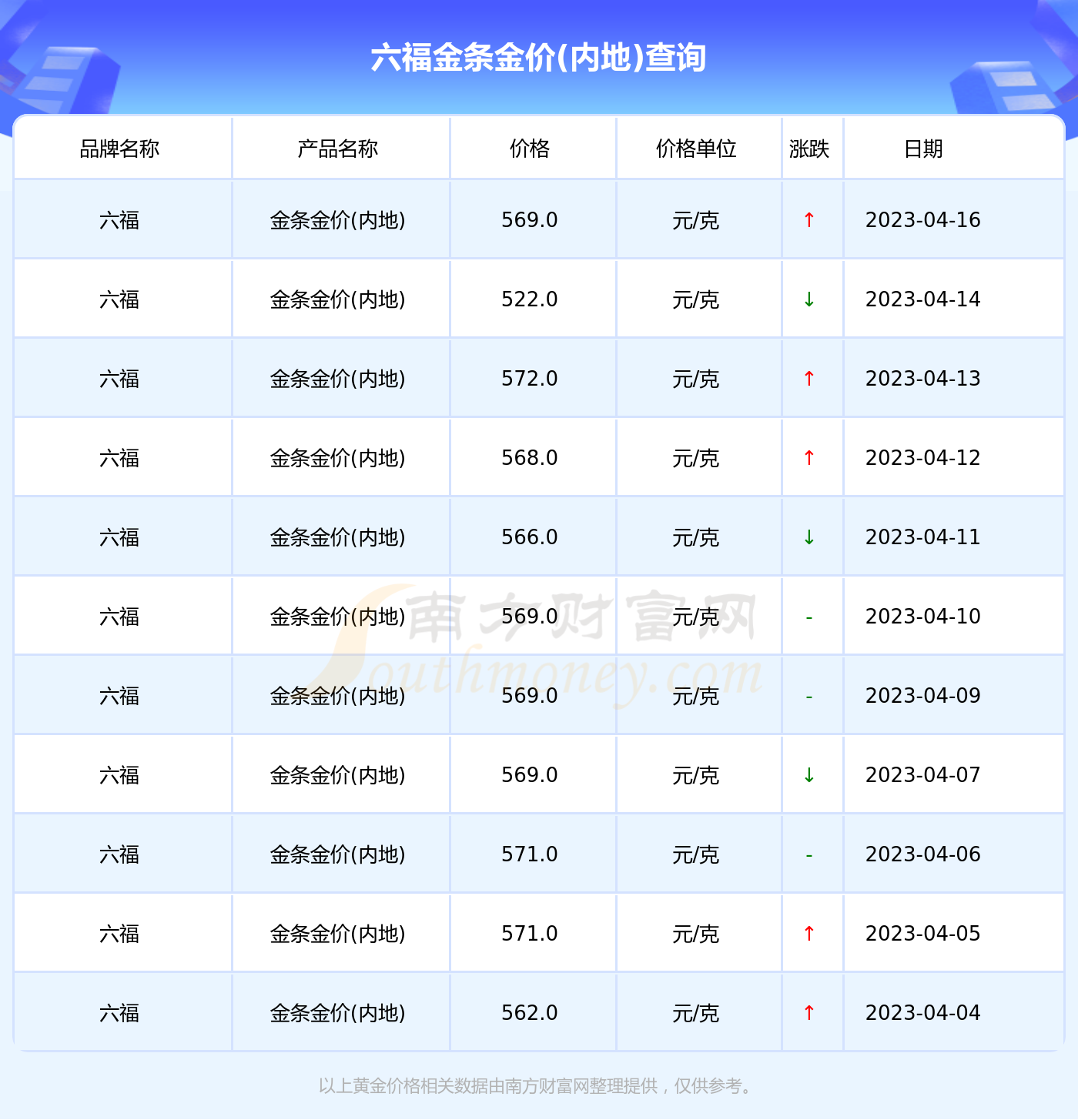Click 元/克 unit in the 2023-04-11 row
Image resolution: width=1078 pixels, height=1120 pixels.
(696, 538)
